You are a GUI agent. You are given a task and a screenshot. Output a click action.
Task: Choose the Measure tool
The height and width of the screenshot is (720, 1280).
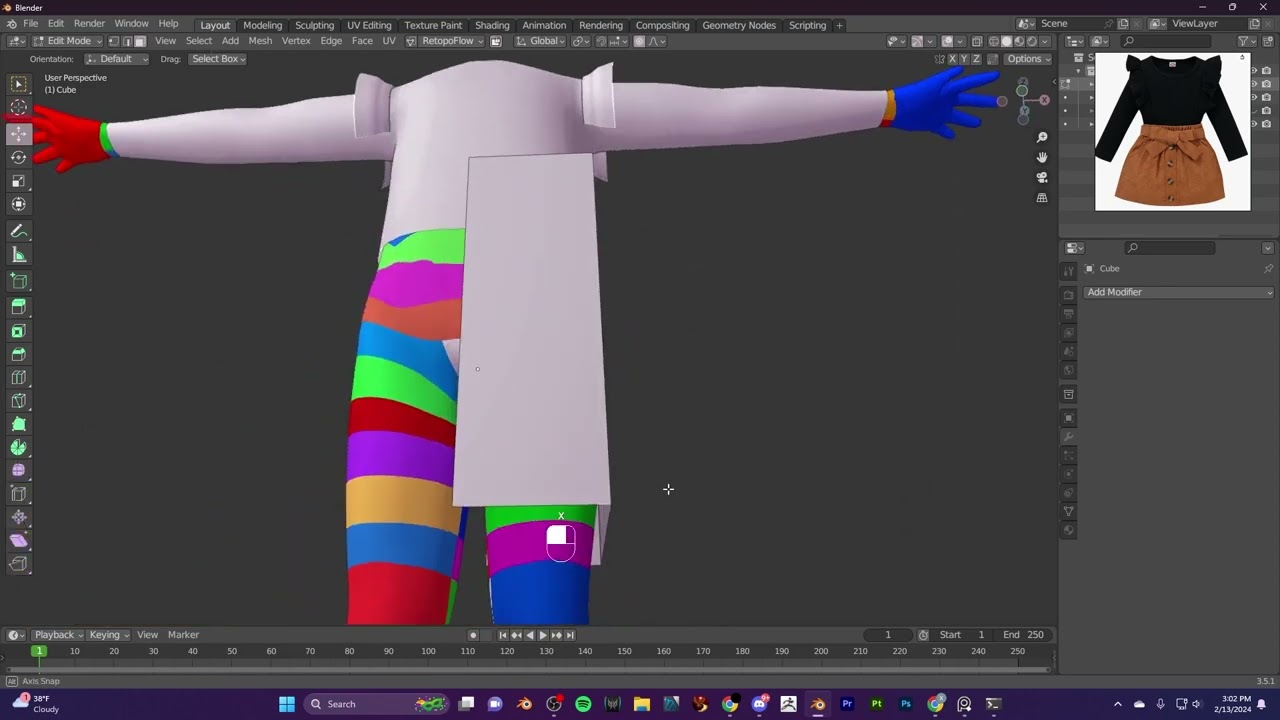coord(19,255)
